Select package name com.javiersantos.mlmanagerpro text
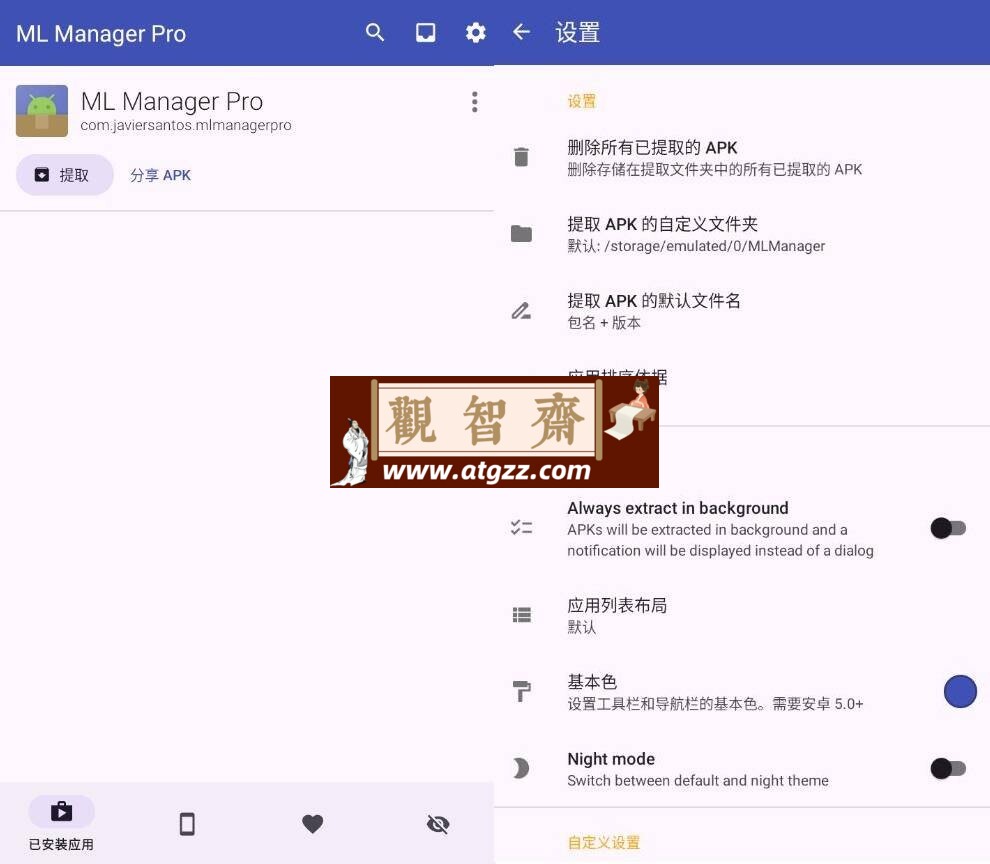The width and height of the screenshot is (990, 864). click(186, 125)
